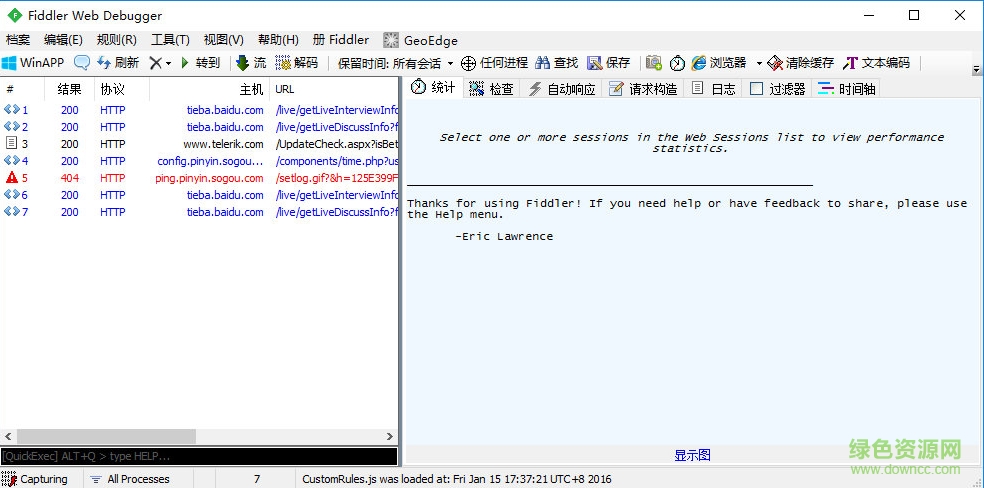
Task: Sort sessions by 结果 column header
Action: point(69,89)
